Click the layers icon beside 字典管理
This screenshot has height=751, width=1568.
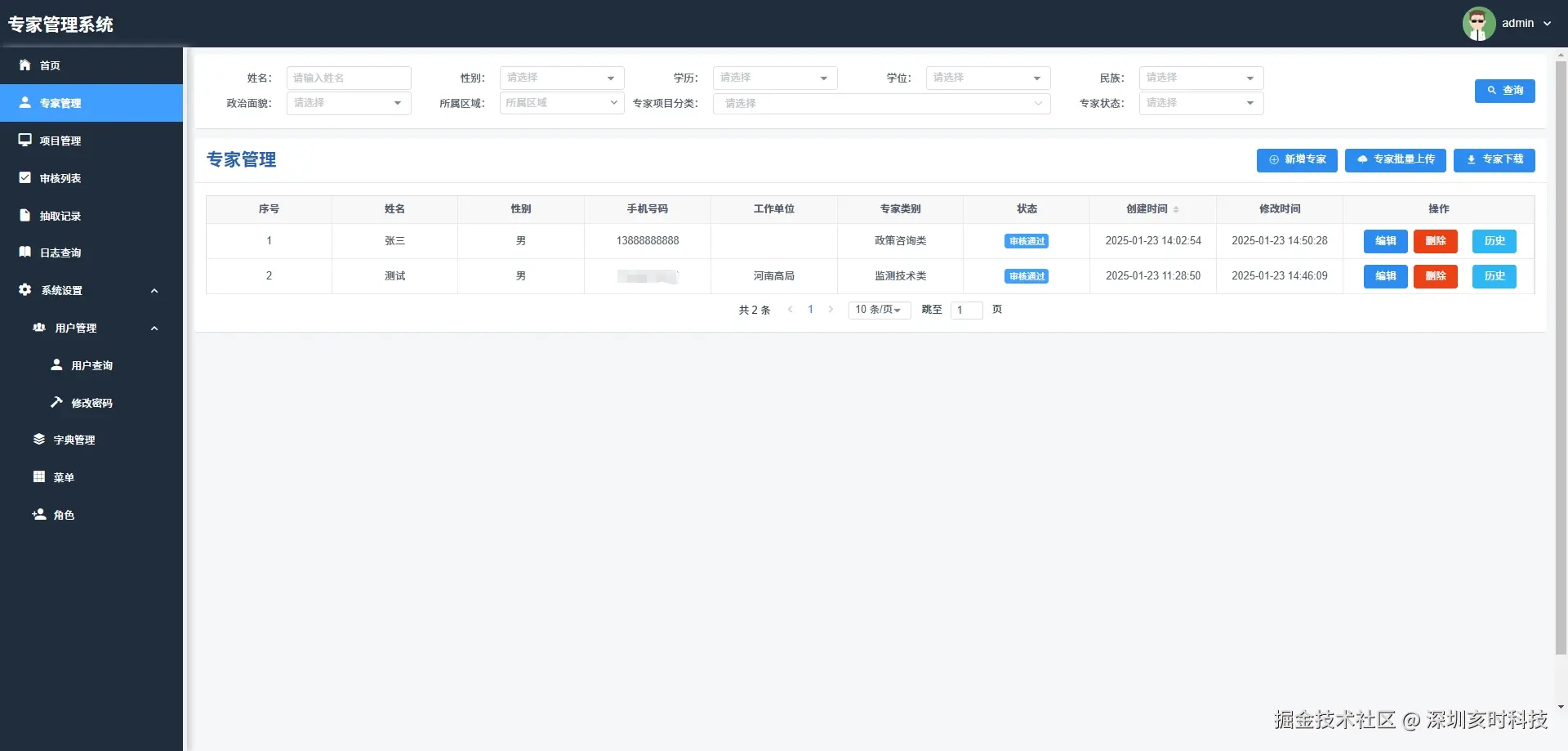pos(39,439)
